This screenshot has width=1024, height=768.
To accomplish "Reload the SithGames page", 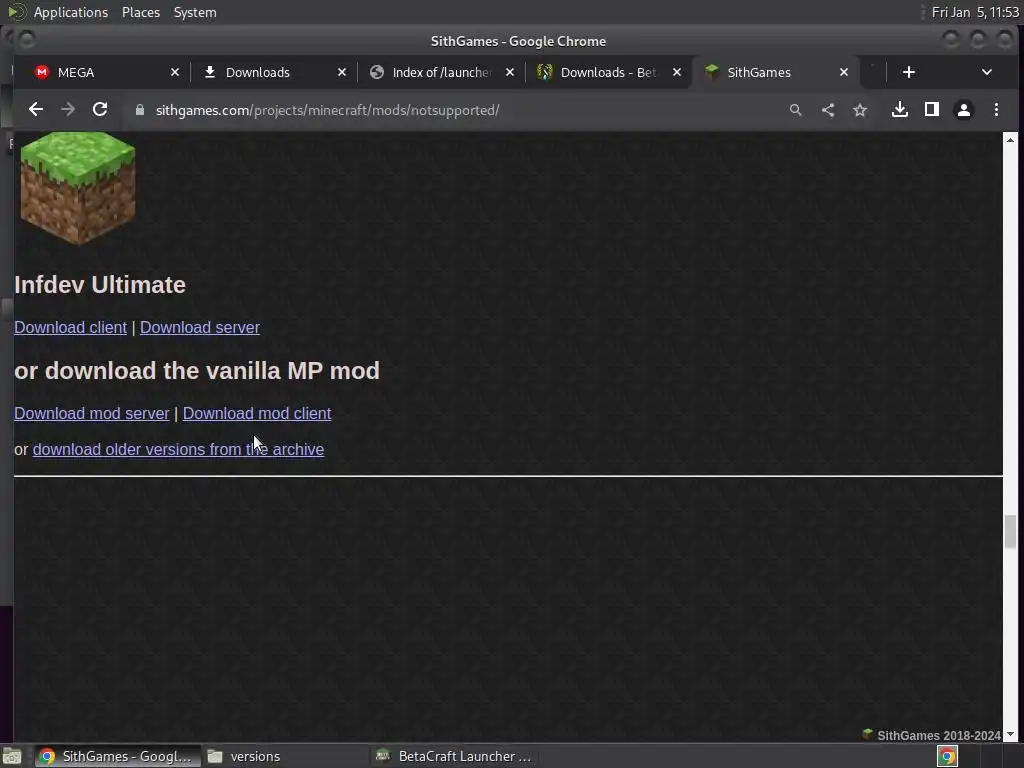I will [x=100, y=110].
